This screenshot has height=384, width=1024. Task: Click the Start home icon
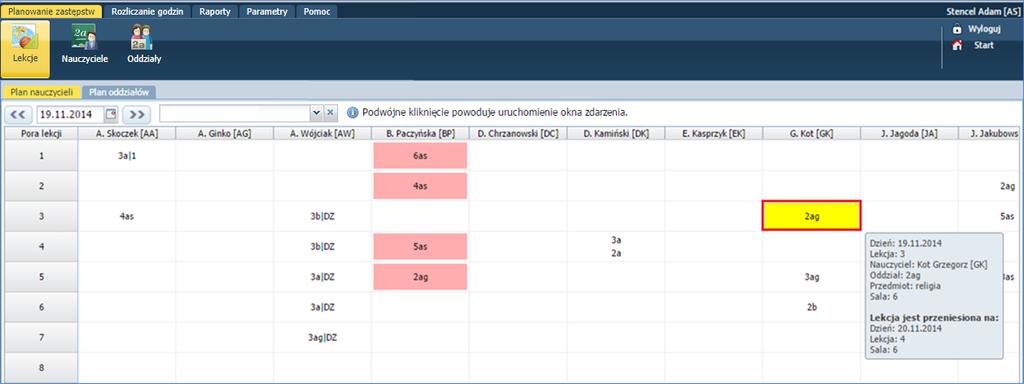957,46
